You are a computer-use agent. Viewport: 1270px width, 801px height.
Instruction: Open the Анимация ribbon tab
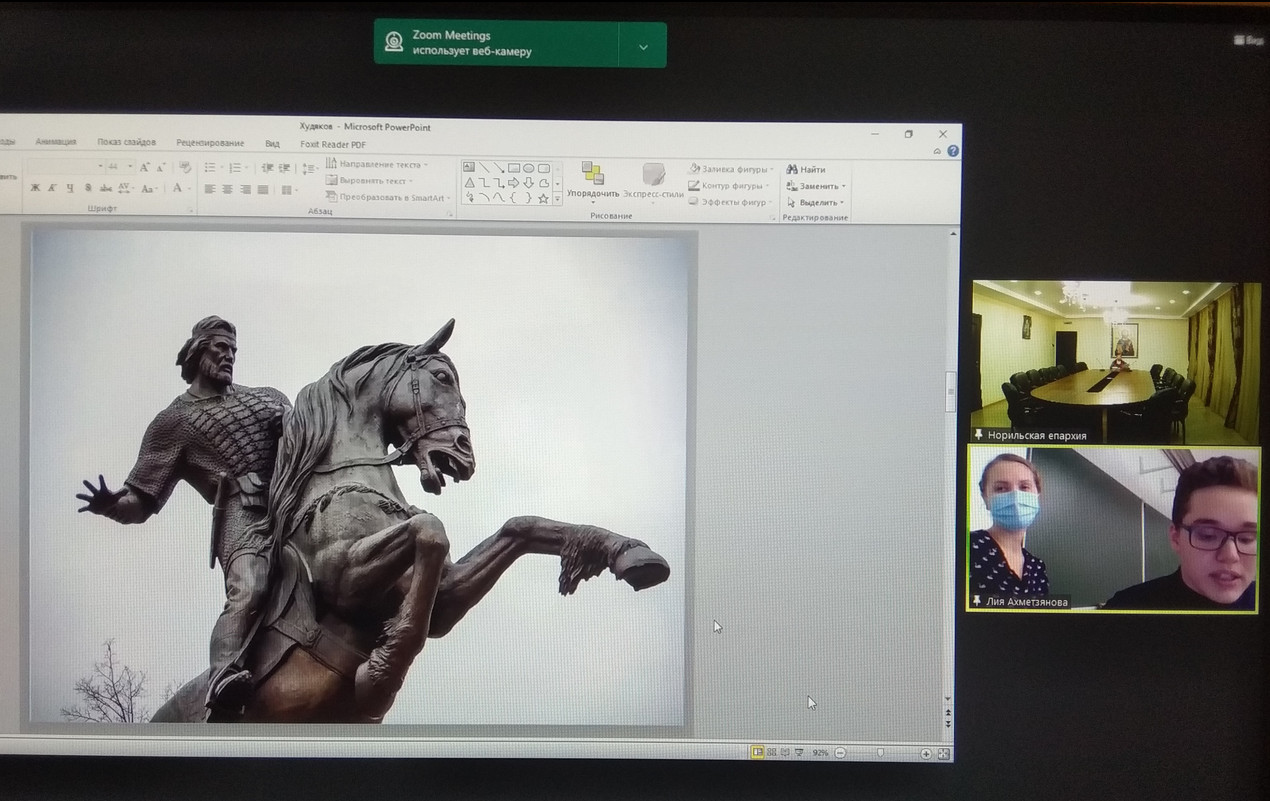tap(56, 143)
